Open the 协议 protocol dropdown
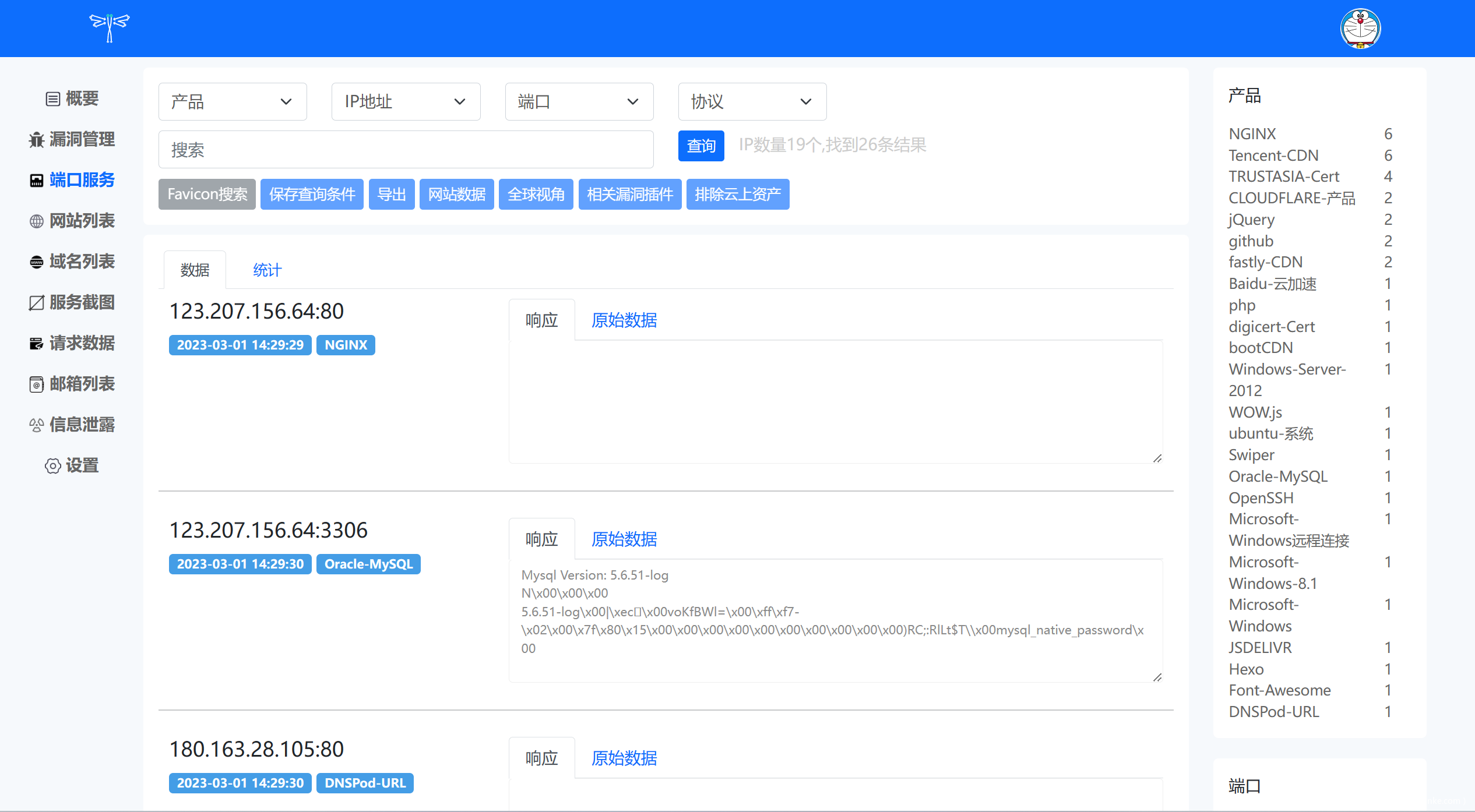1475x812 pixels. pyautogui.click(x=752, y=102)
